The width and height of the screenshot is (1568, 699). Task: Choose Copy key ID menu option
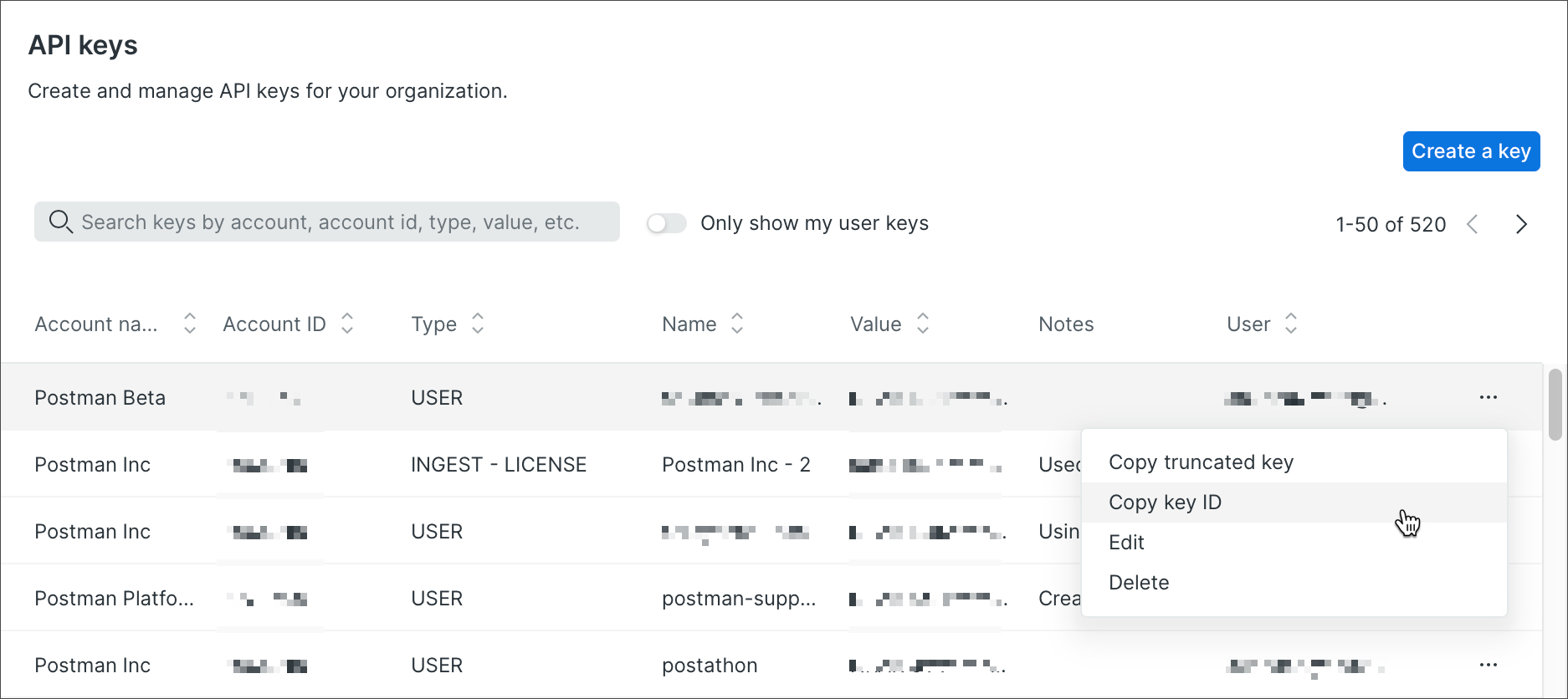coord(1165,503)
